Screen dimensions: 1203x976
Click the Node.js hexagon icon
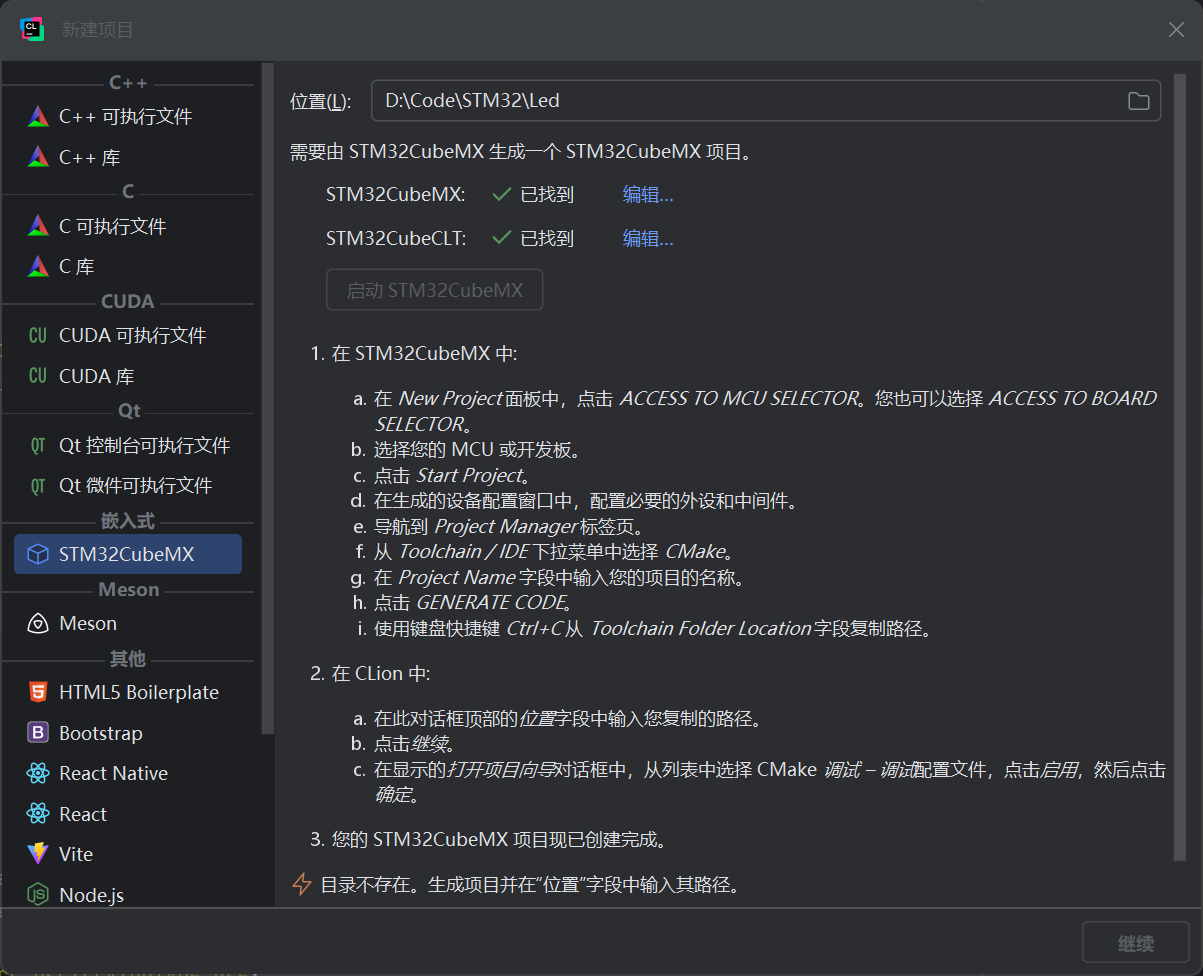pos(38,895)
